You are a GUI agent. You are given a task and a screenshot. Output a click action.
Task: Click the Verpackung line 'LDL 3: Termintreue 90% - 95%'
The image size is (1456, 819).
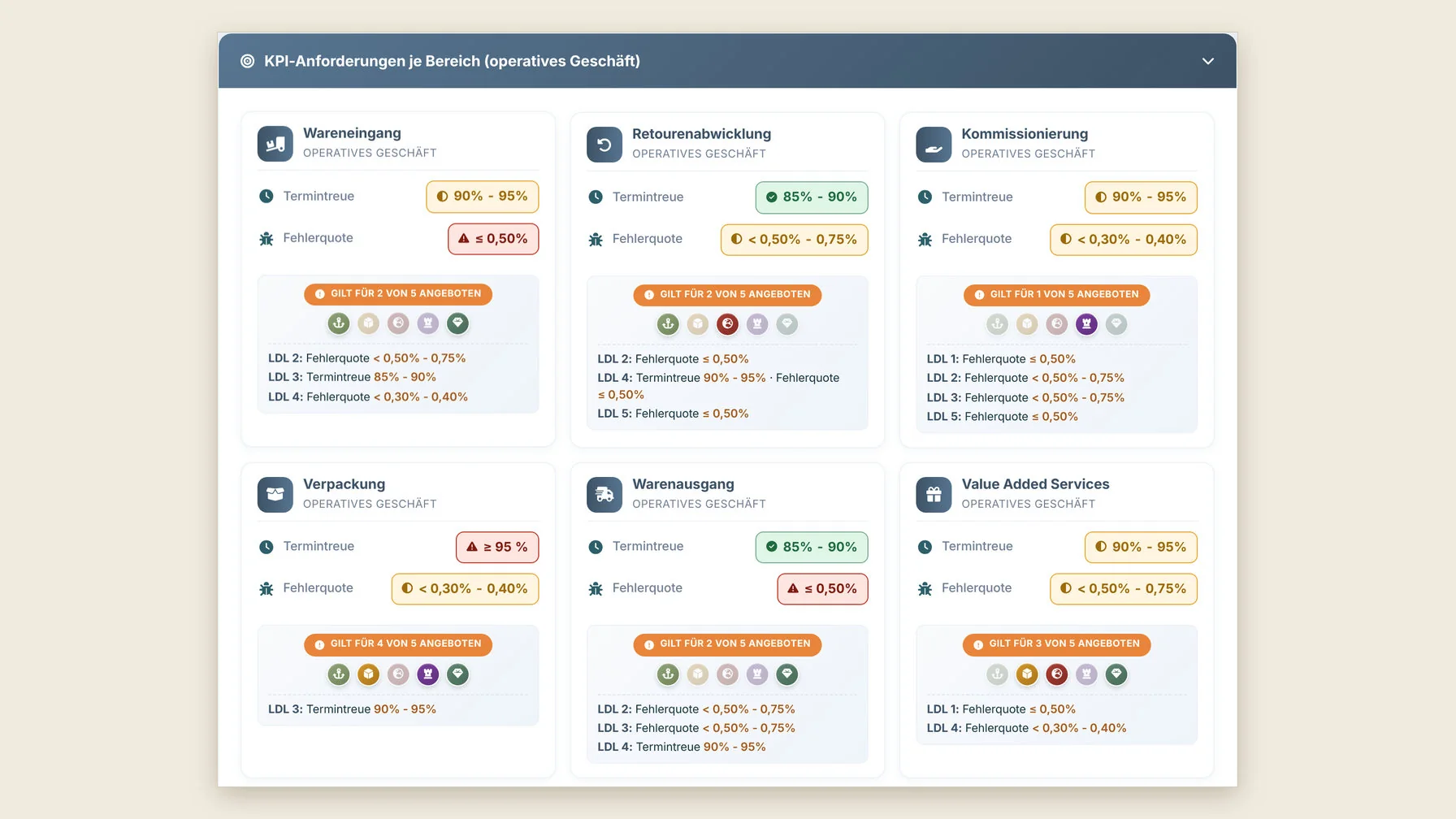pyautogui.click(x=352, y=709)
